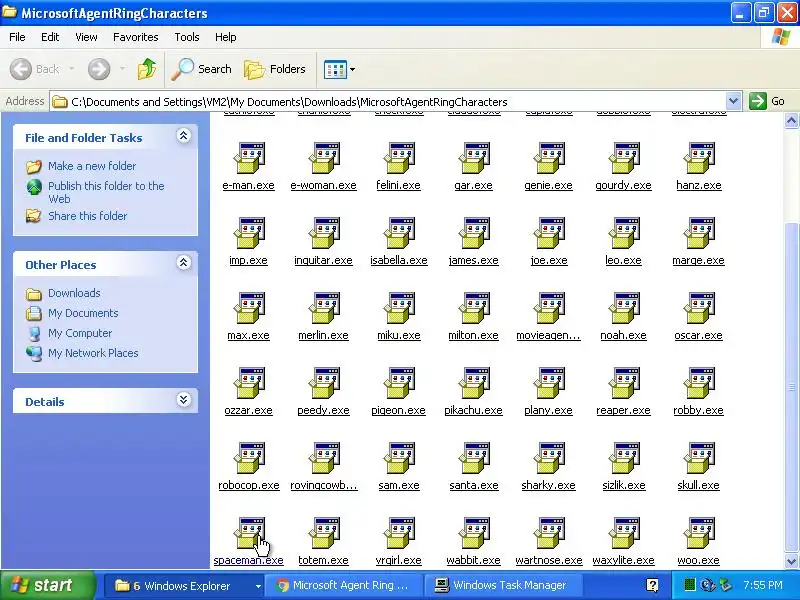Select the miku.exe file icon

[399, 308]
